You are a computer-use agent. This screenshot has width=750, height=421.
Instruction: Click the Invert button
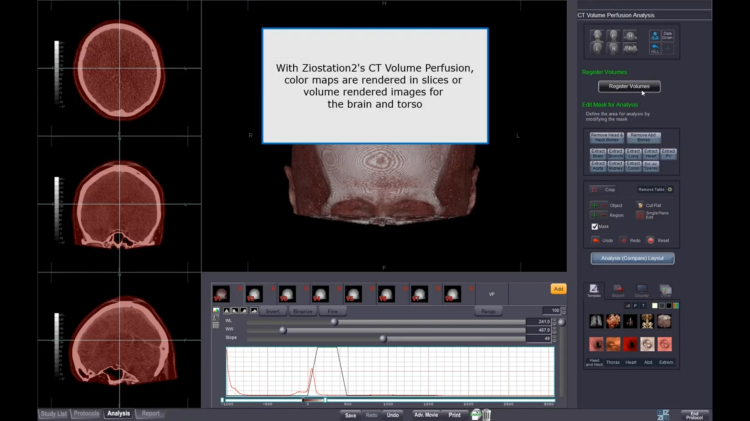click(273, 311)
